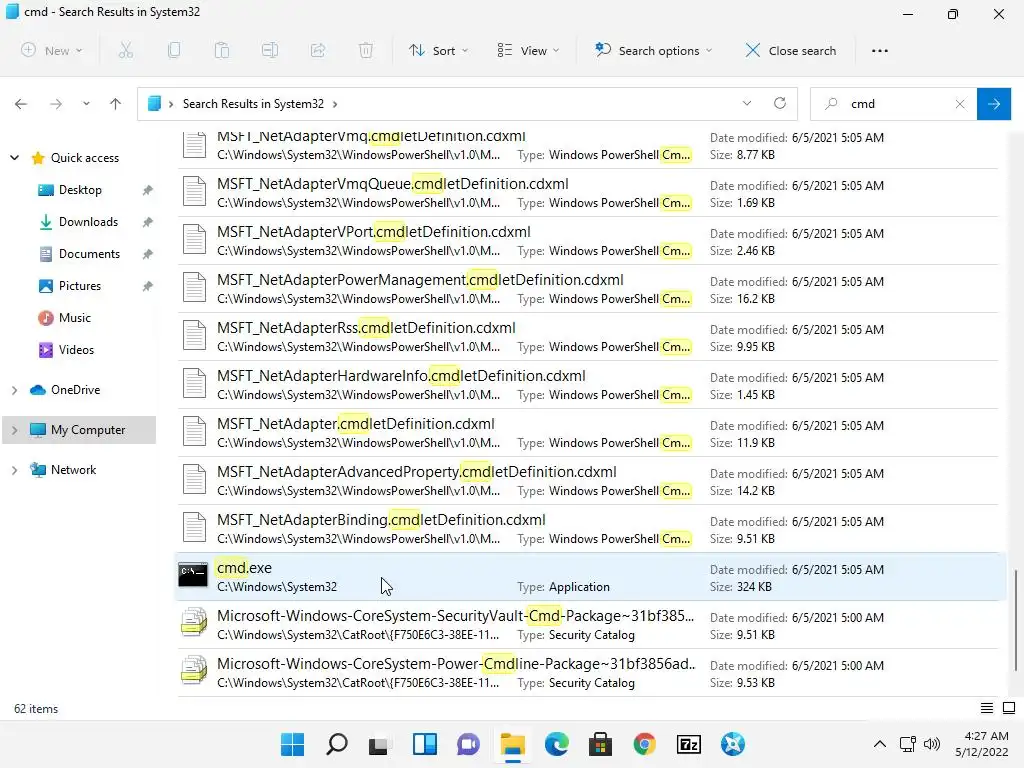The width and height of the screenshot is (1024, 768).
Task: Select Pictures in Quick access
Action: tap(79, 285)
